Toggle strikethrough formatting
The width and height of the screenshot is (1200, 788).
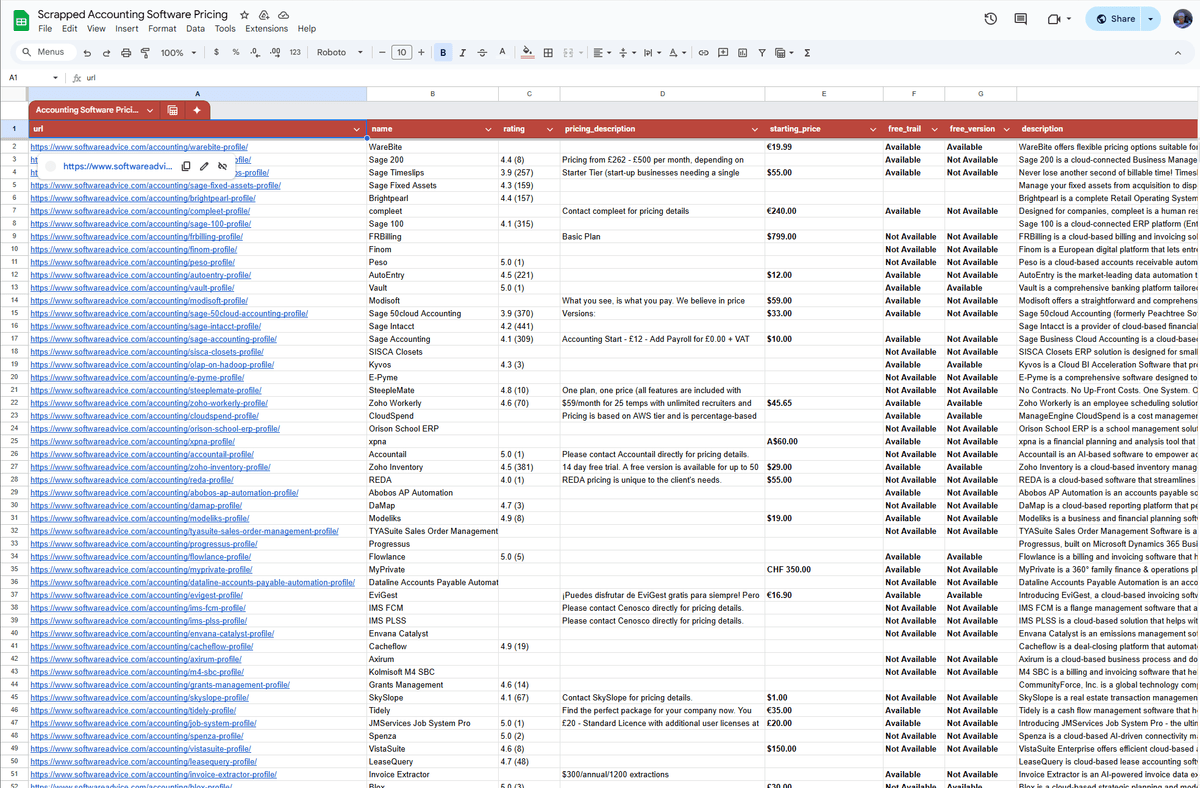(482, 52)
